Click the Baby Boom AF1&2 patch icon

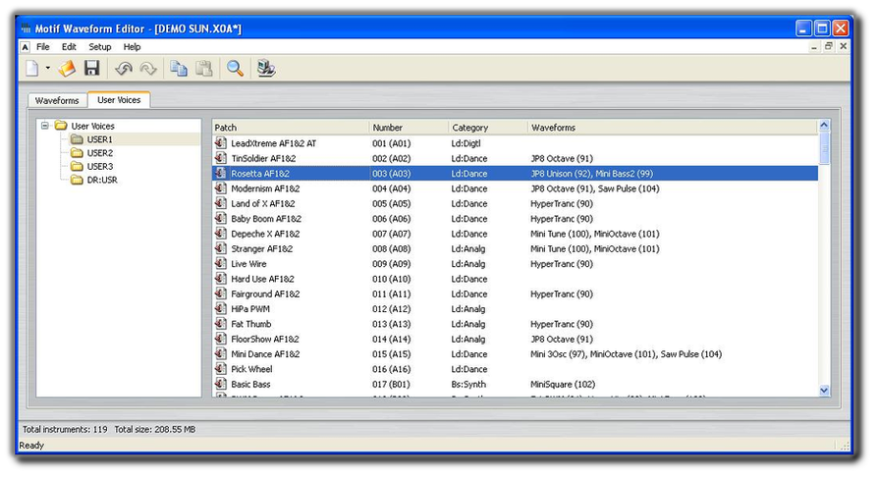pos(221,218)
